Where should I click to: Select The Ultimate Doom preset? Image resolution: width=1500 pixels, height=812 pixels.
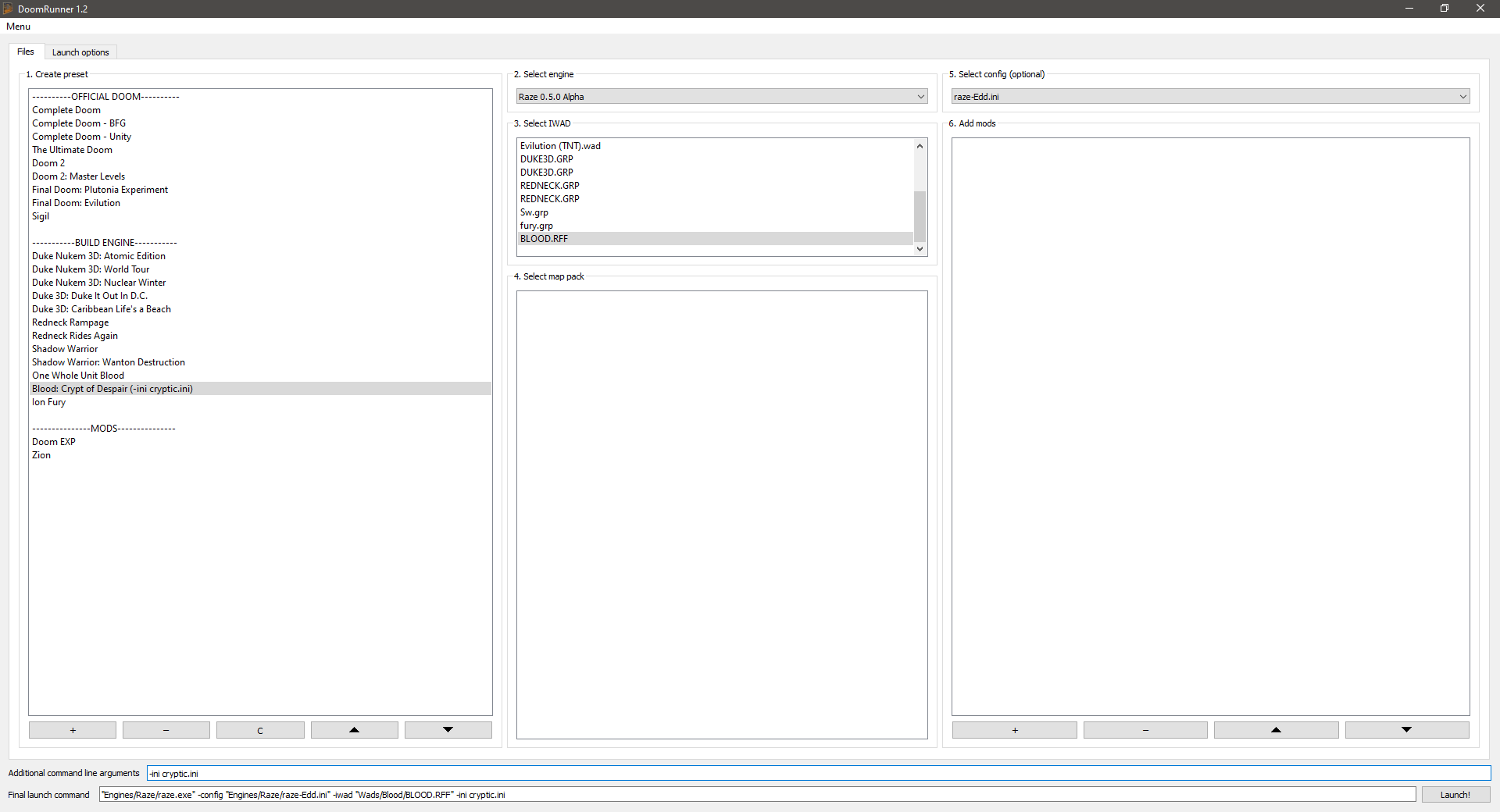pos(260,150)
